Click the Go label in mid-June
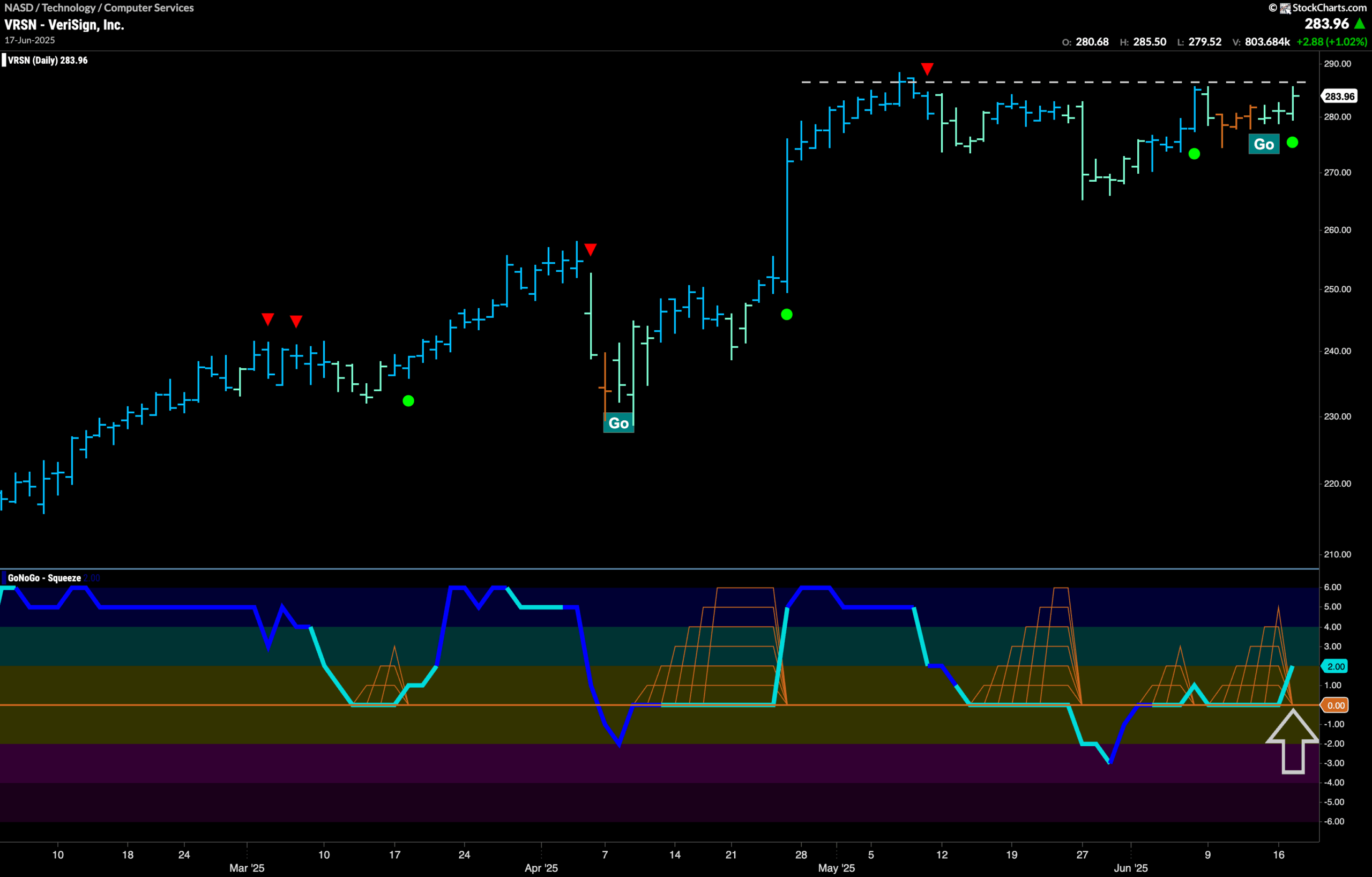The width and height of the screenshot is (1372, 877). point(1264,144)
